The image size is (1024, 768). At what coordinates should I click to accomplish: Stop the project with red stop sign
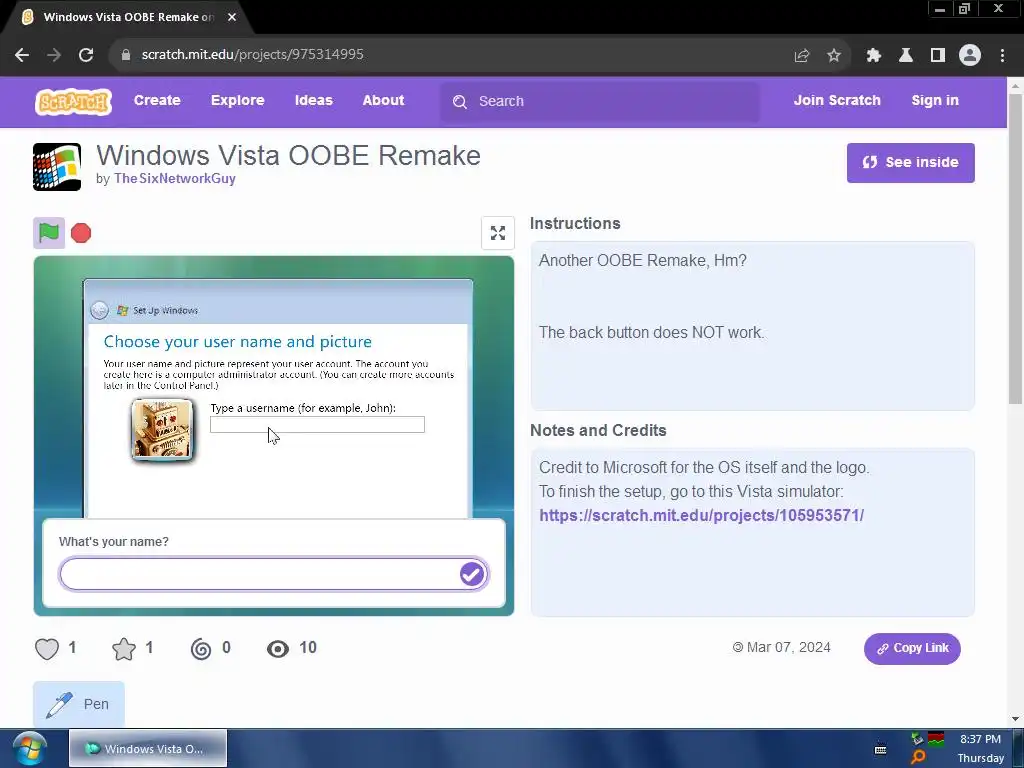tap(81, 233)
